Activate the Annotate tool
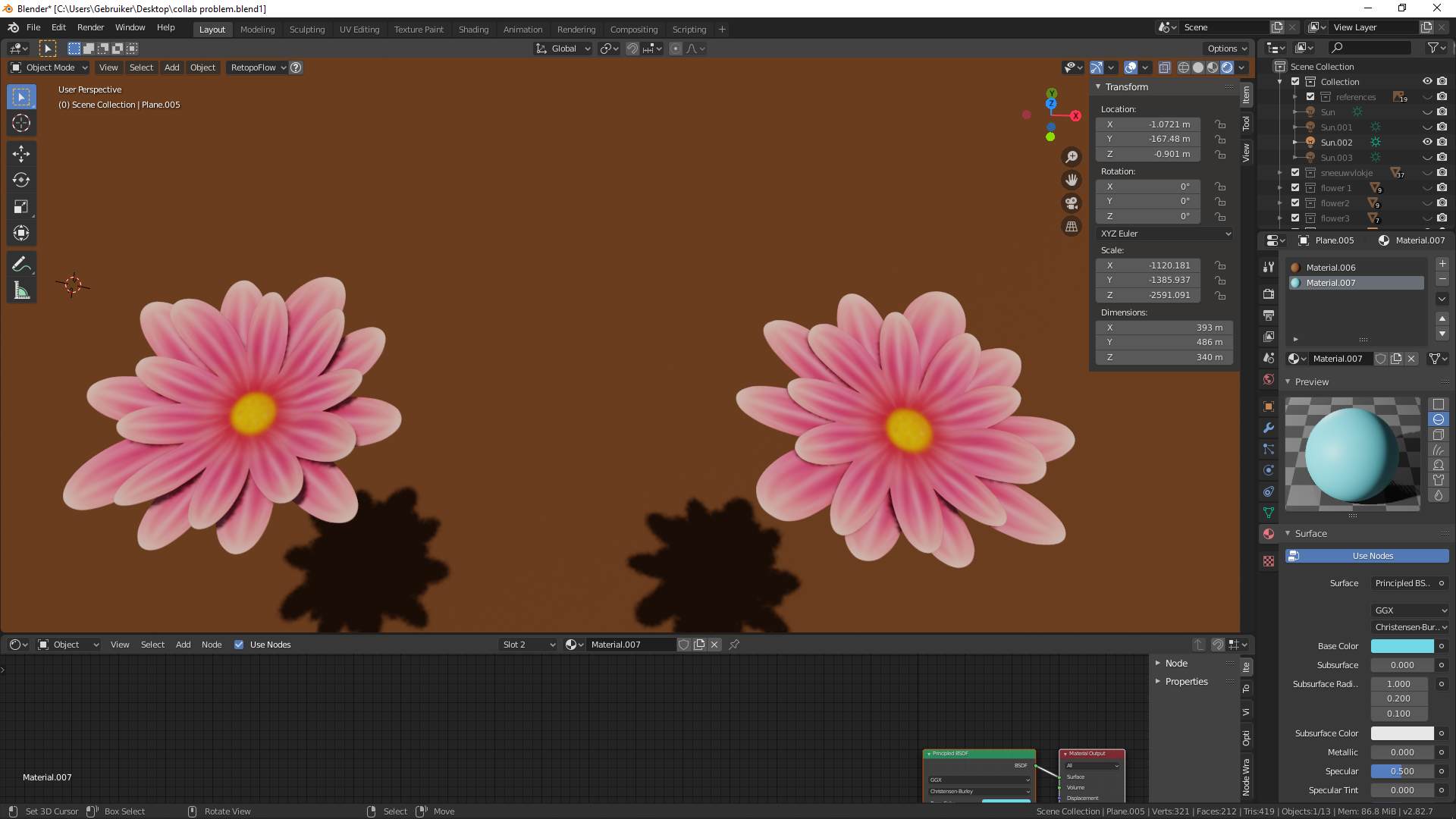This screenshot has width=1456, height=819. click(x=21, y=264)
